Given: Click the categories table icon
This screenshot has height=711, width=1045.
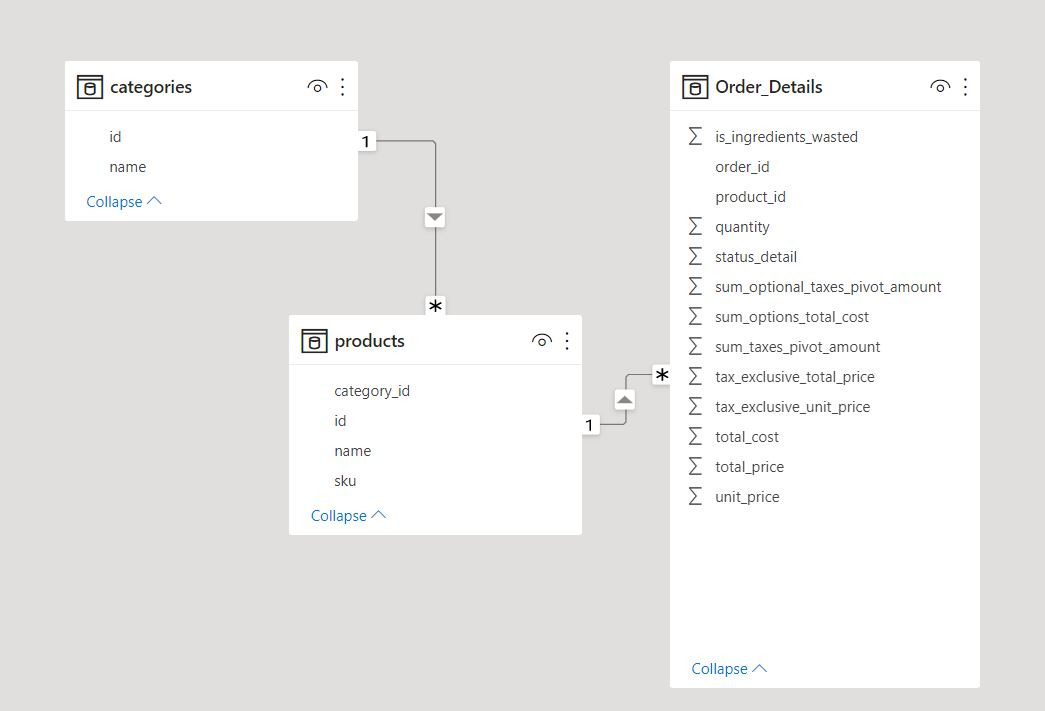Looking at the screenshot, I should tap(90, 87).
